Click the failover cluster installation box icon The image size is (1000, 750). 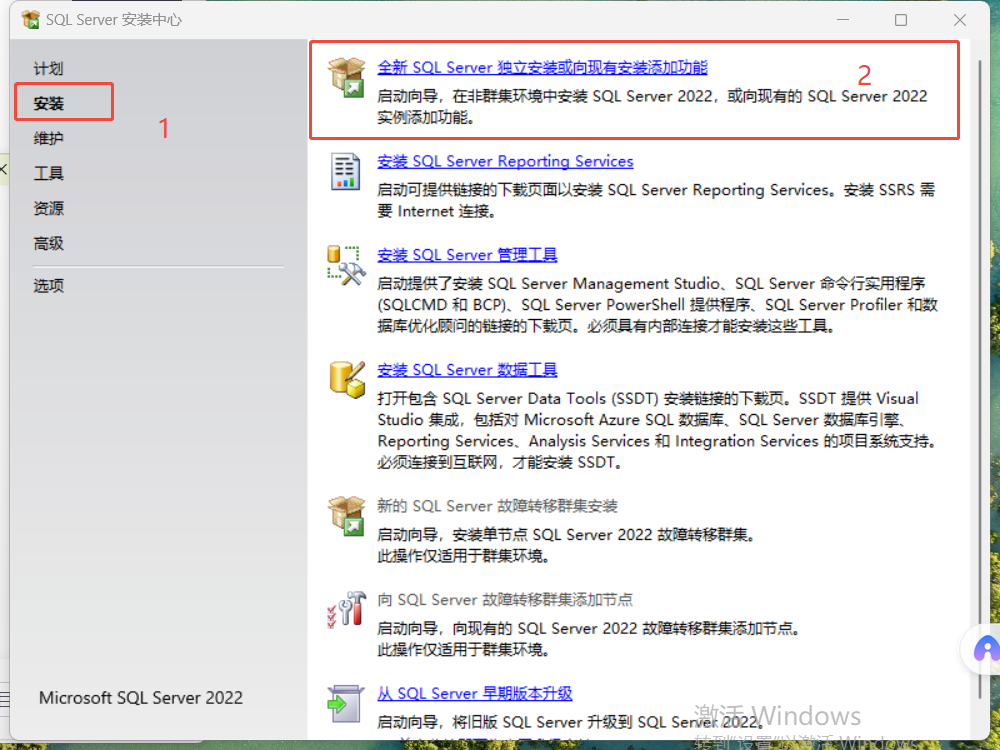(345, 516)
